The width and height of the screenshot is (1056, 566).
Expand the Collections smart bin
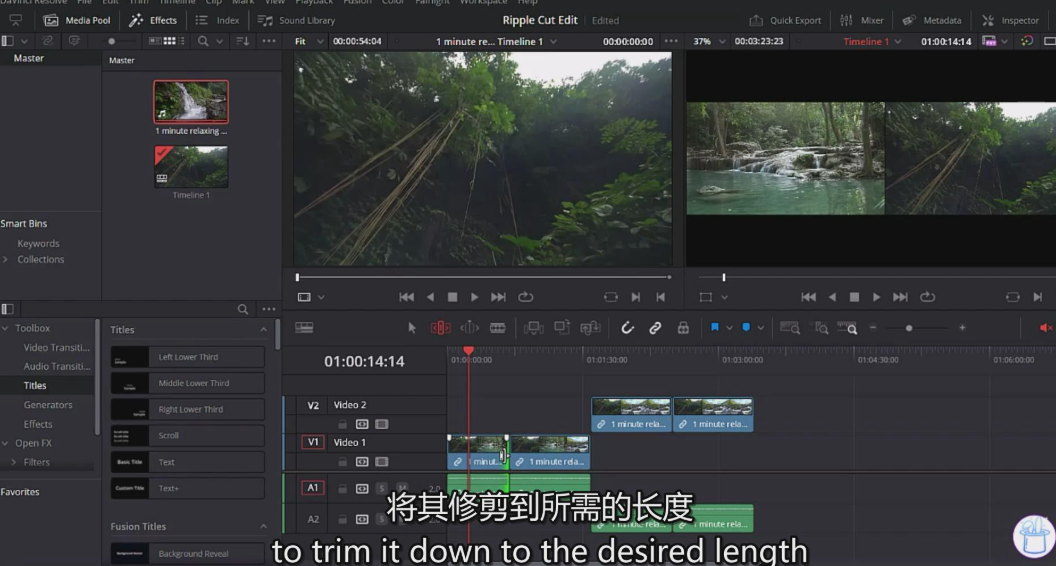[5, 259]
